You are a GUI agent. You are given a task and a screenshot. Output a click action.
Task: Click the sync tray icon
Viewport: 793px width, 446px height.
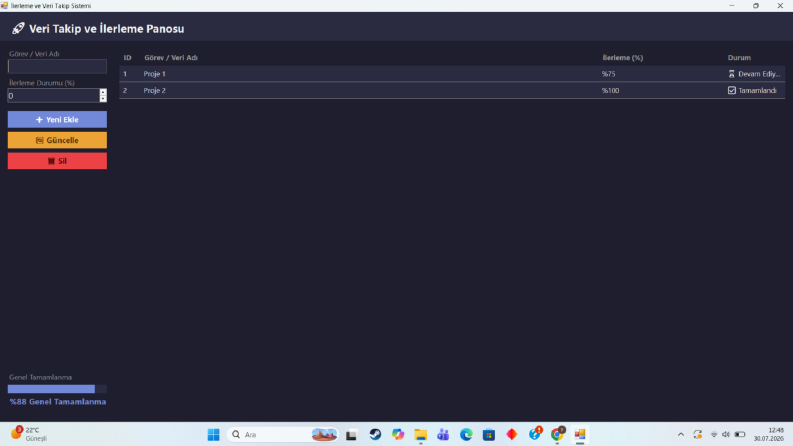[x=698, y=434]
